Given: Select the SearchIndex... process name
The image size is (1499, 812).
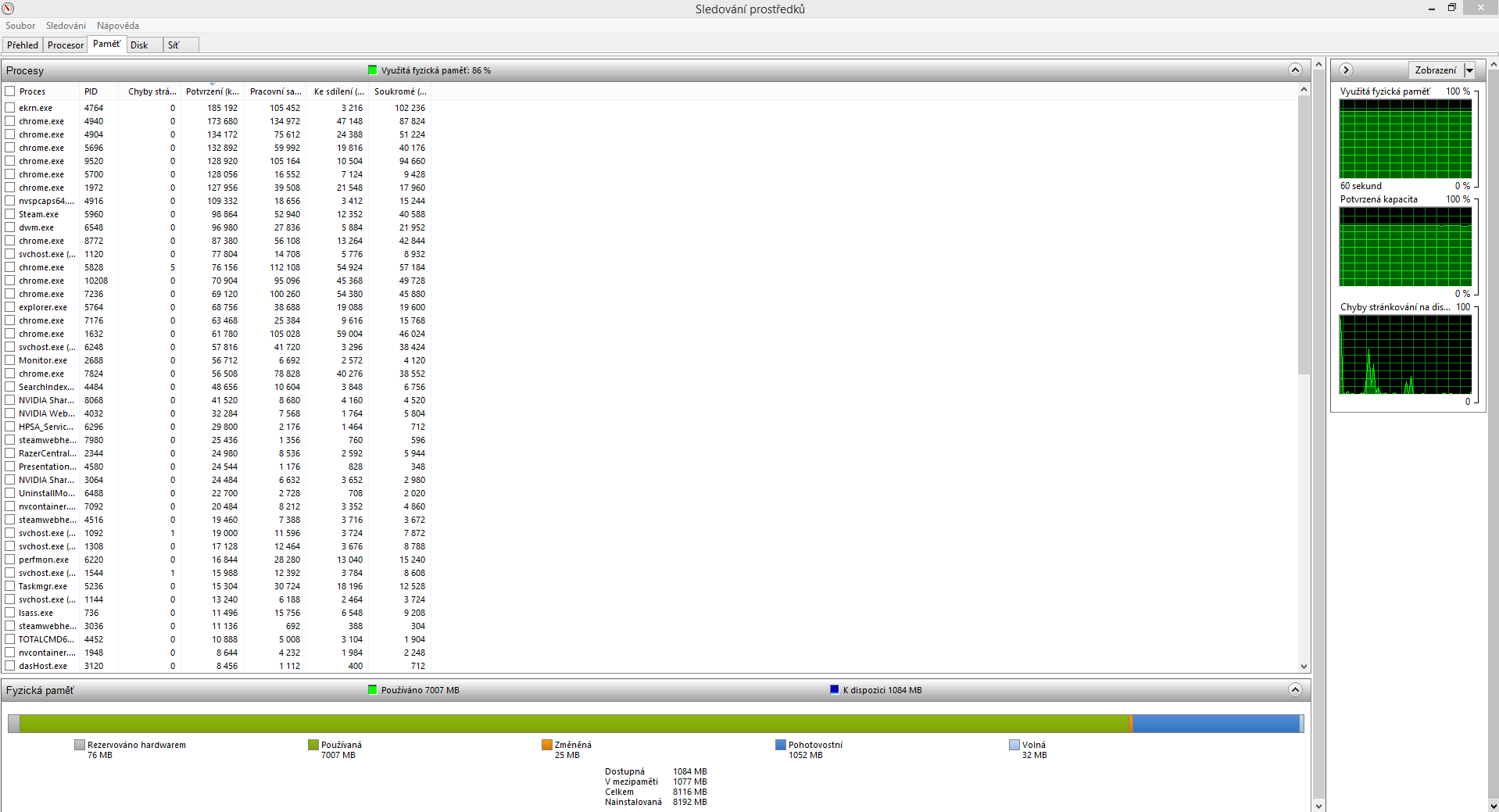Looking at the screenshot, I should click(47, 387).
